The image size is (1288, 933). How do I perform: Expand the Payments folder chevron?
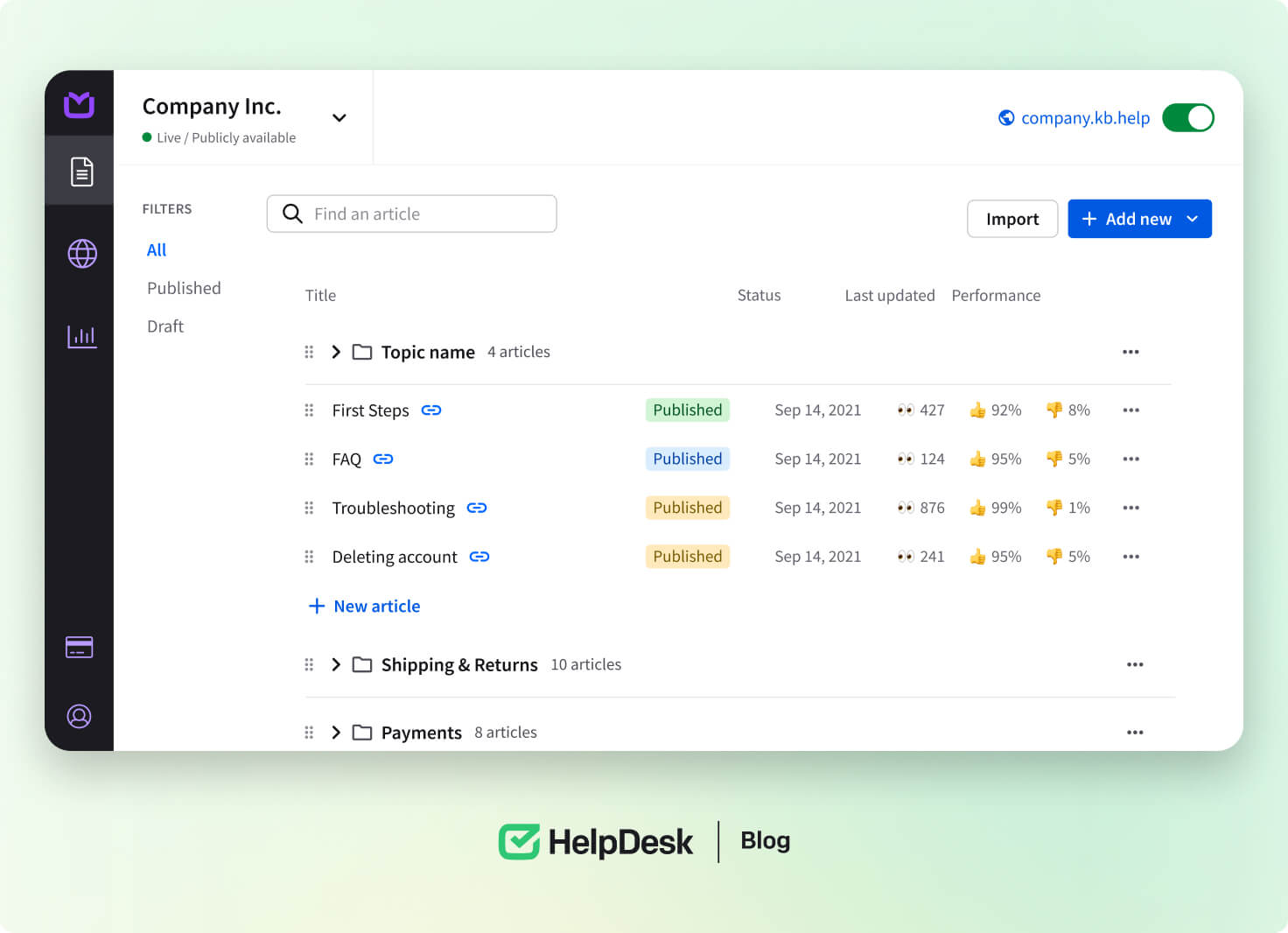click(x=336, y=733)
